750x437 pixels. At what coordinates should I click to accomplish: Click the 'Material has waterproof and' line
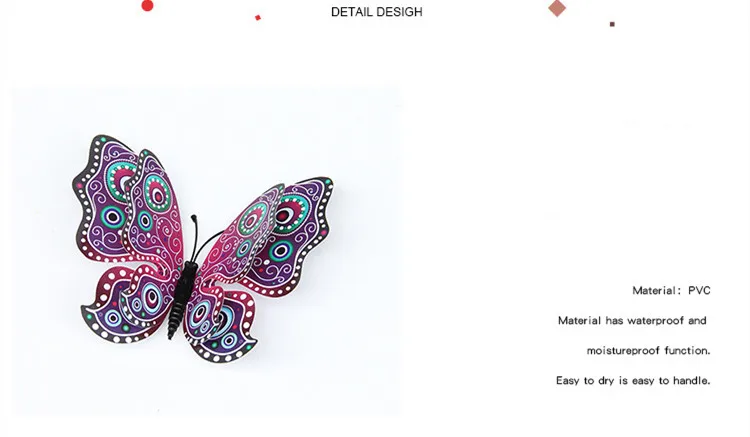(x=632, y=321)
